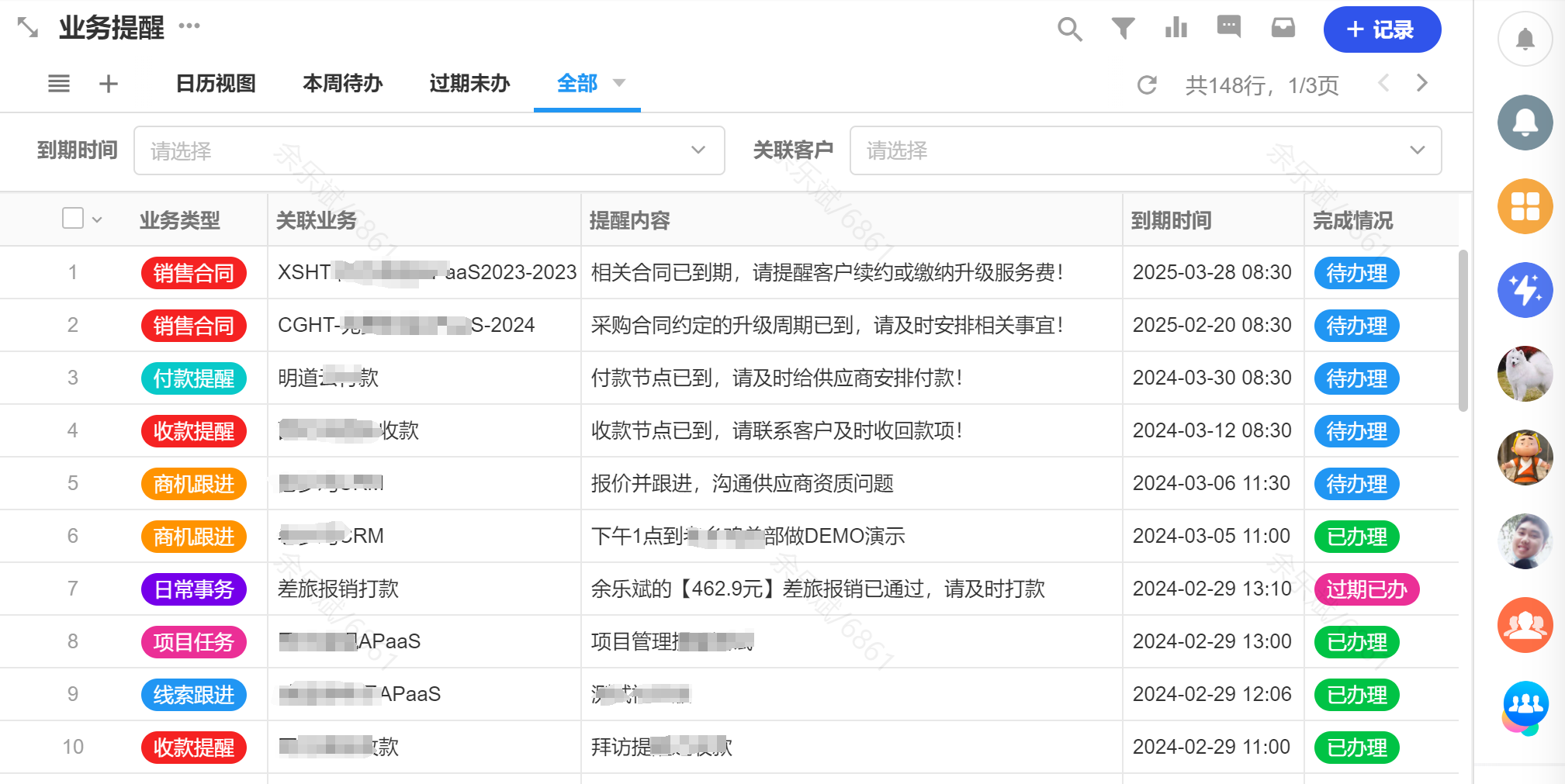Open the search magnifier icon
The height and width of the screenshot is (784, 1565).
[x=1069, y=29]
